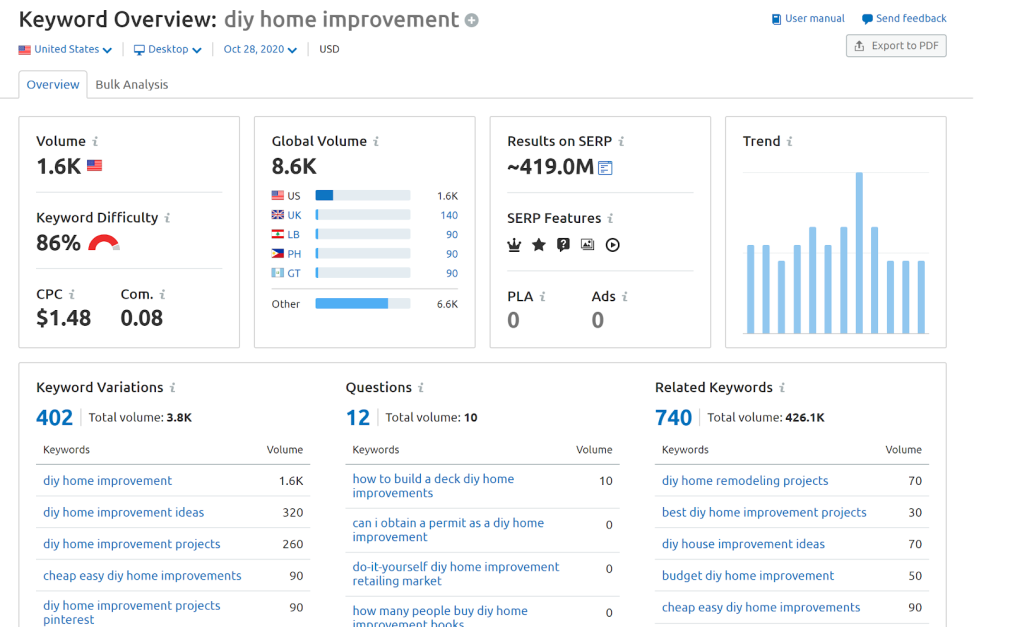The width and height of the screenshot is (1010, 627).
Task: Open keyword 'diy home improvement projects' with volume 260
Action: coord(131,545)
